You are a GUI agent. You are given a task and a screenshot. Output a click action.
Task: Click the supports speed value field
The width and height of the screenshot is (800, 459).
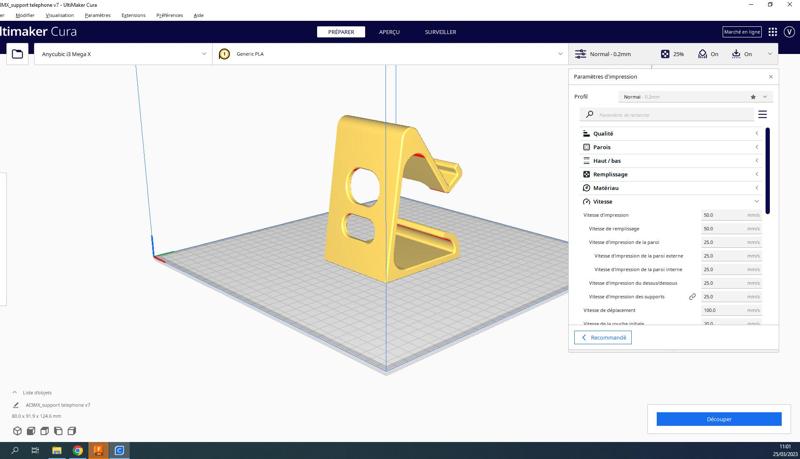pos(732,297)
